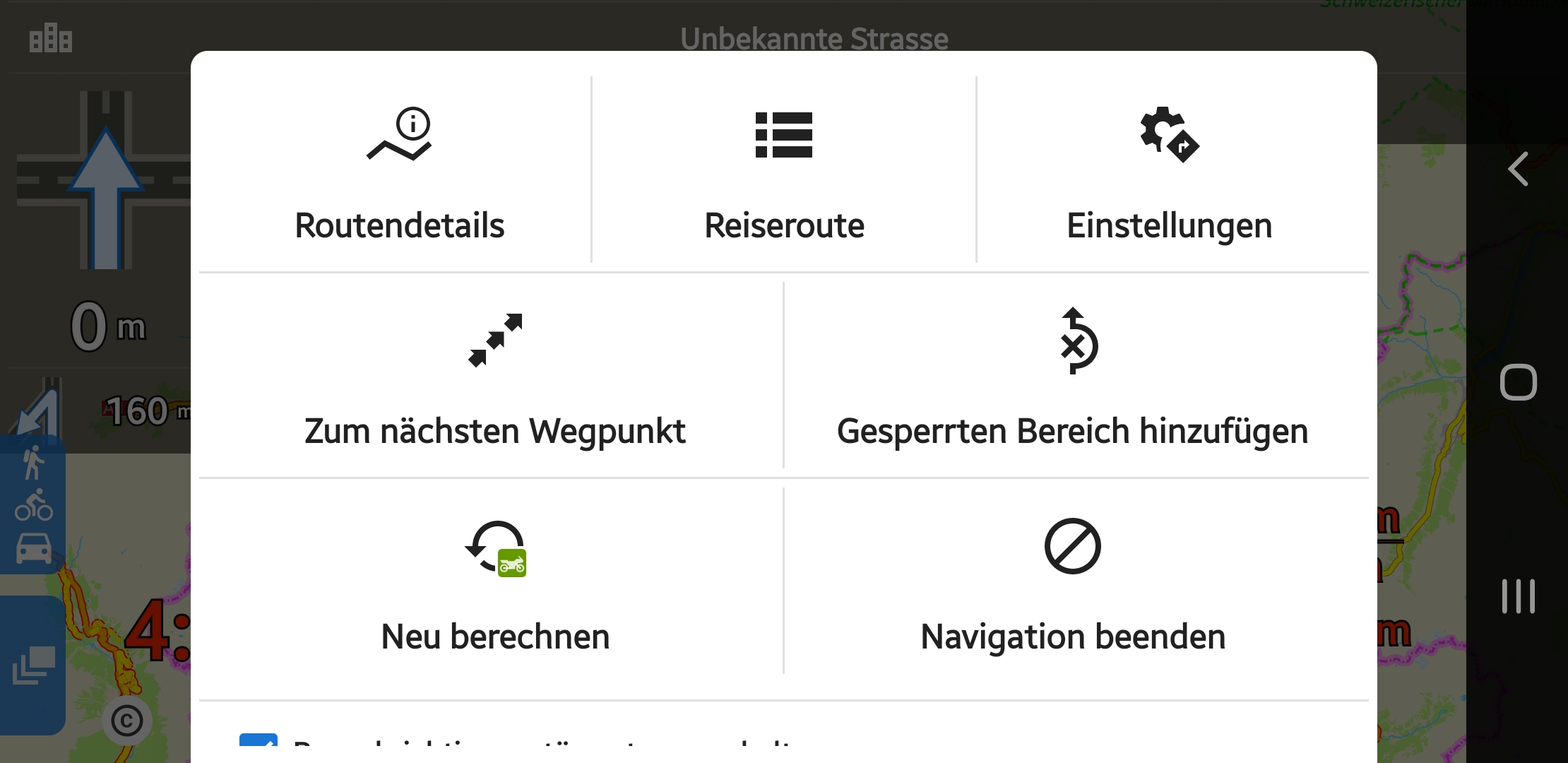Select pedestrian walking mode icon
This screenshot has height=763, width=1568.
coord(32,463)
